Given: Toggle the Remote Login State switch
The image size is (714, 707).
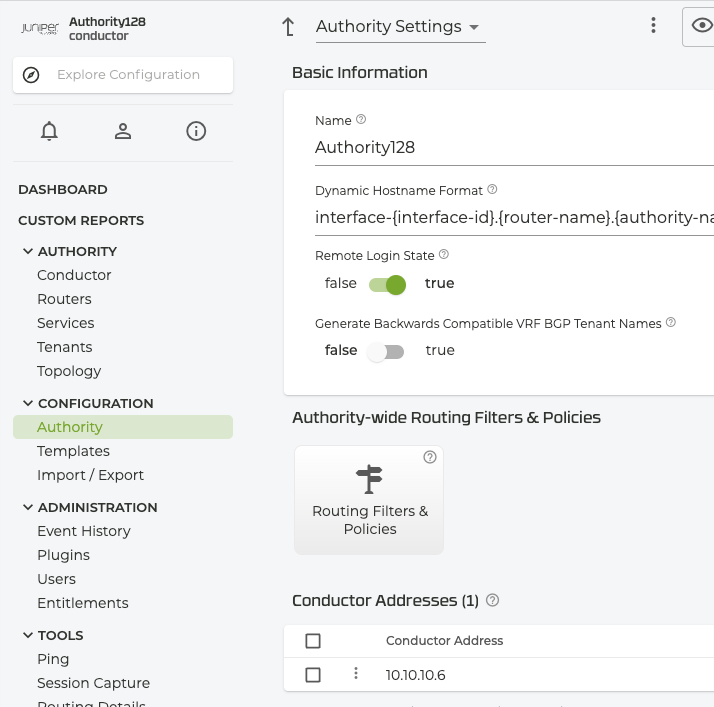Looking at the screenshot, I should pos(387,284).
